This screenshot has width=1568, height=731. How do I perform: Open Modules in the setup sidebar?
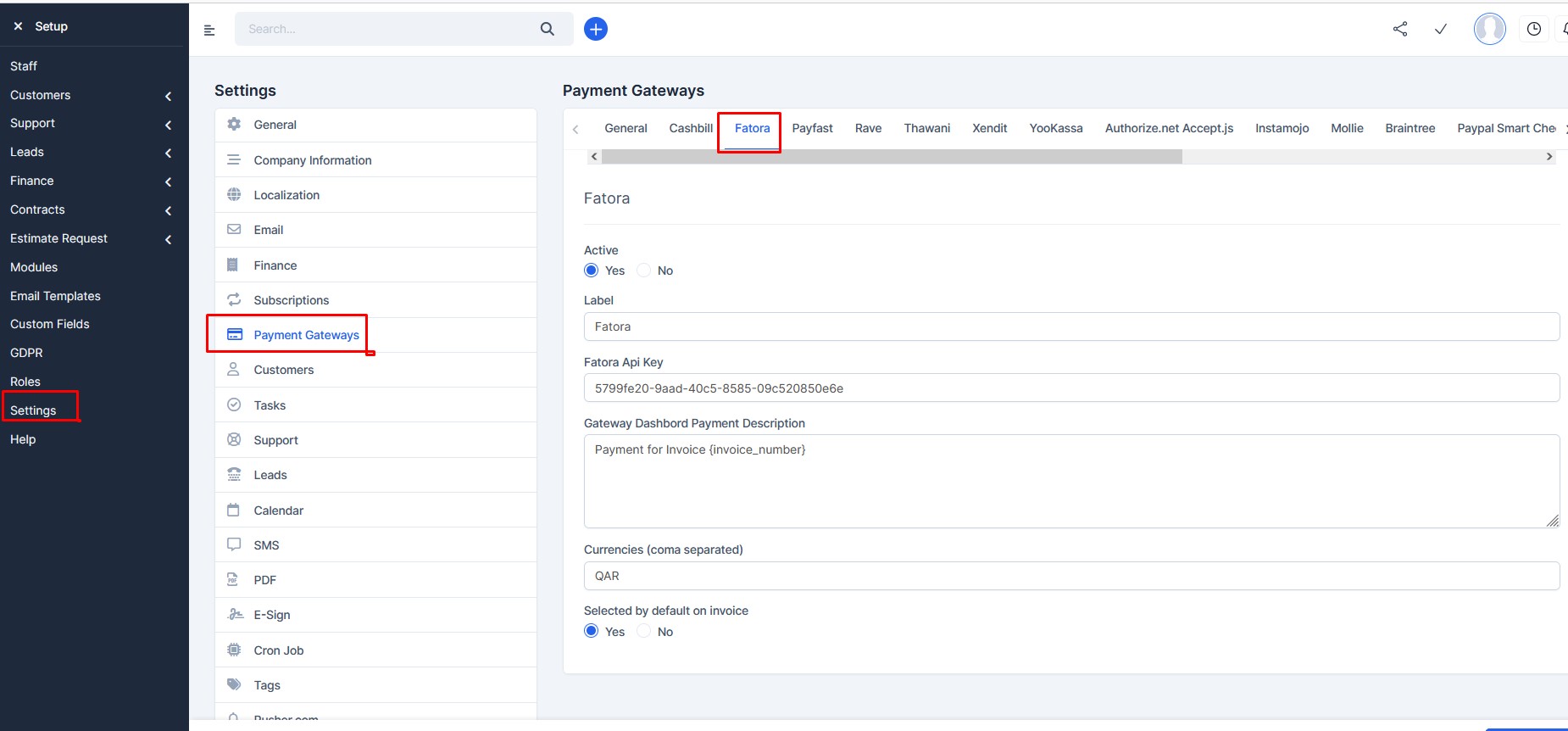[34, 267]
